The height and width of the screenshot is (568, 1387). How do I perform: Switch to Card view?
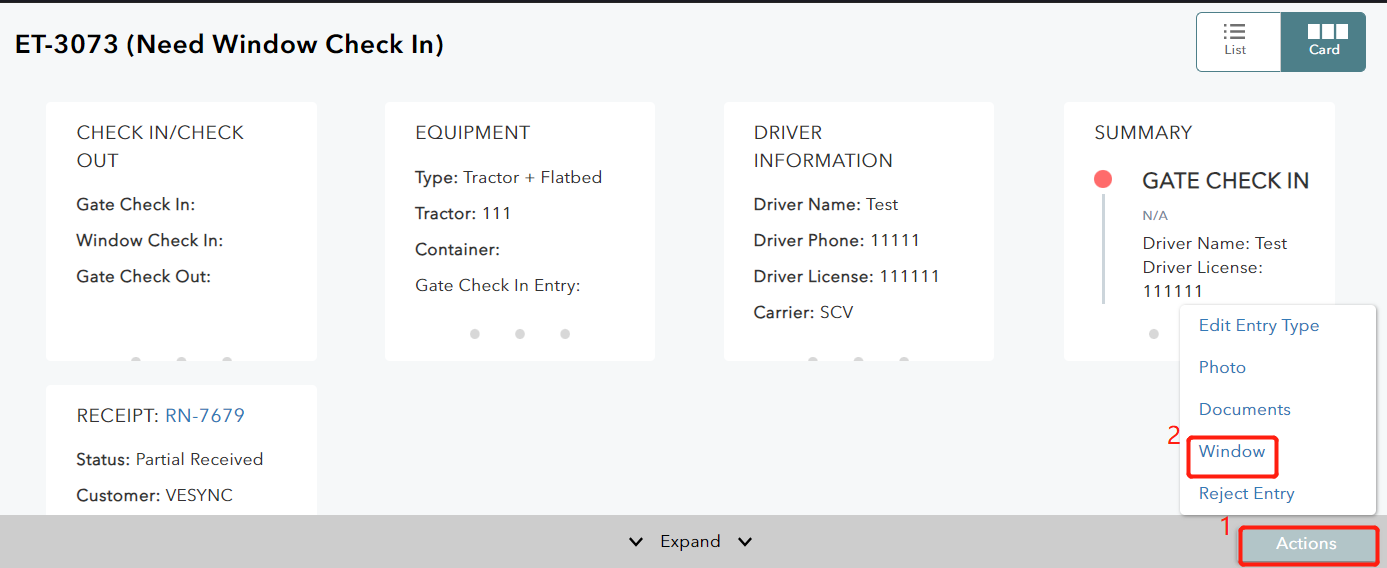point(1323,42)
